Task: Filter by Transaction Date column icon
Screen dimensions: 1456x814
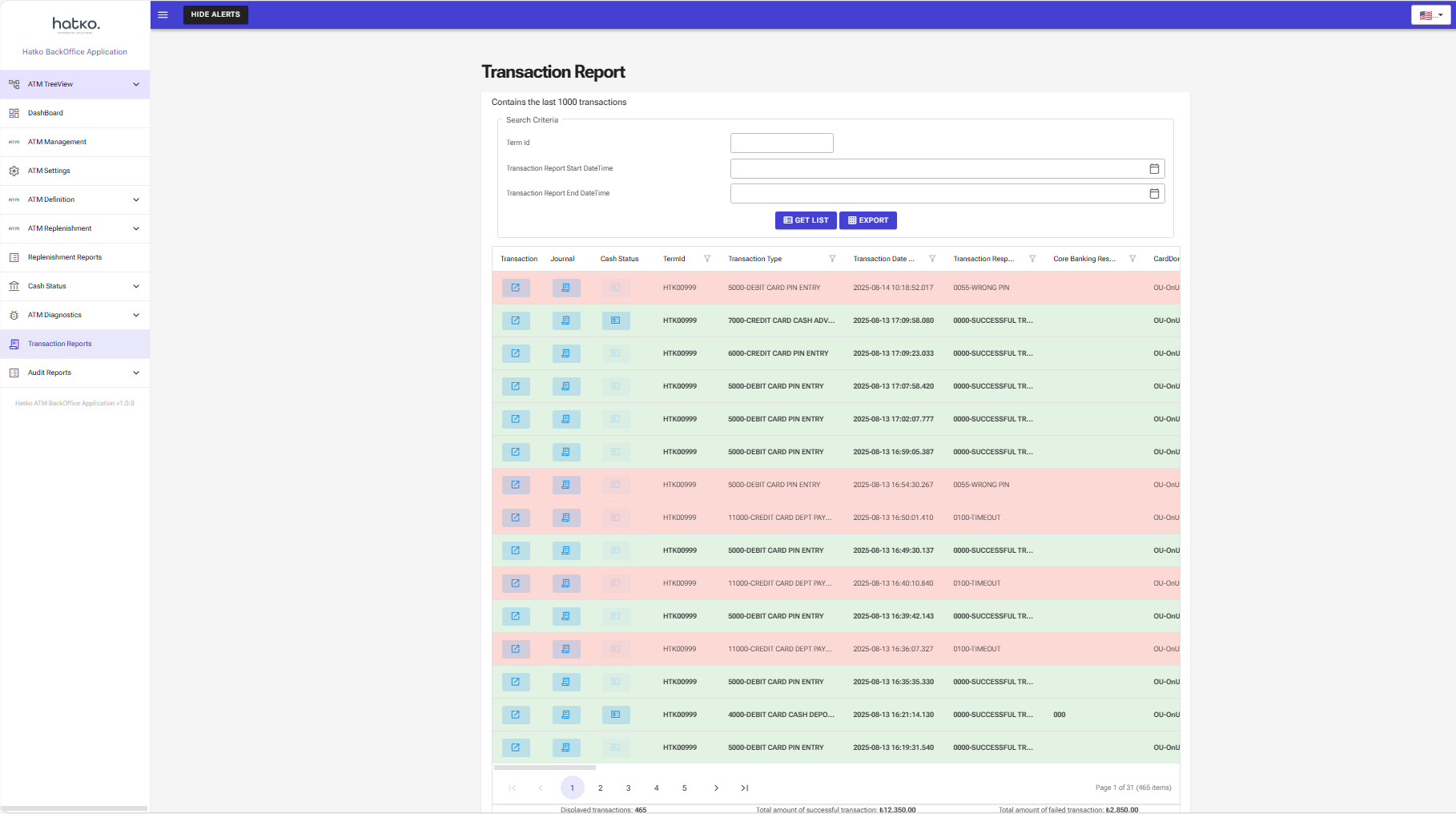Action: 932,259
